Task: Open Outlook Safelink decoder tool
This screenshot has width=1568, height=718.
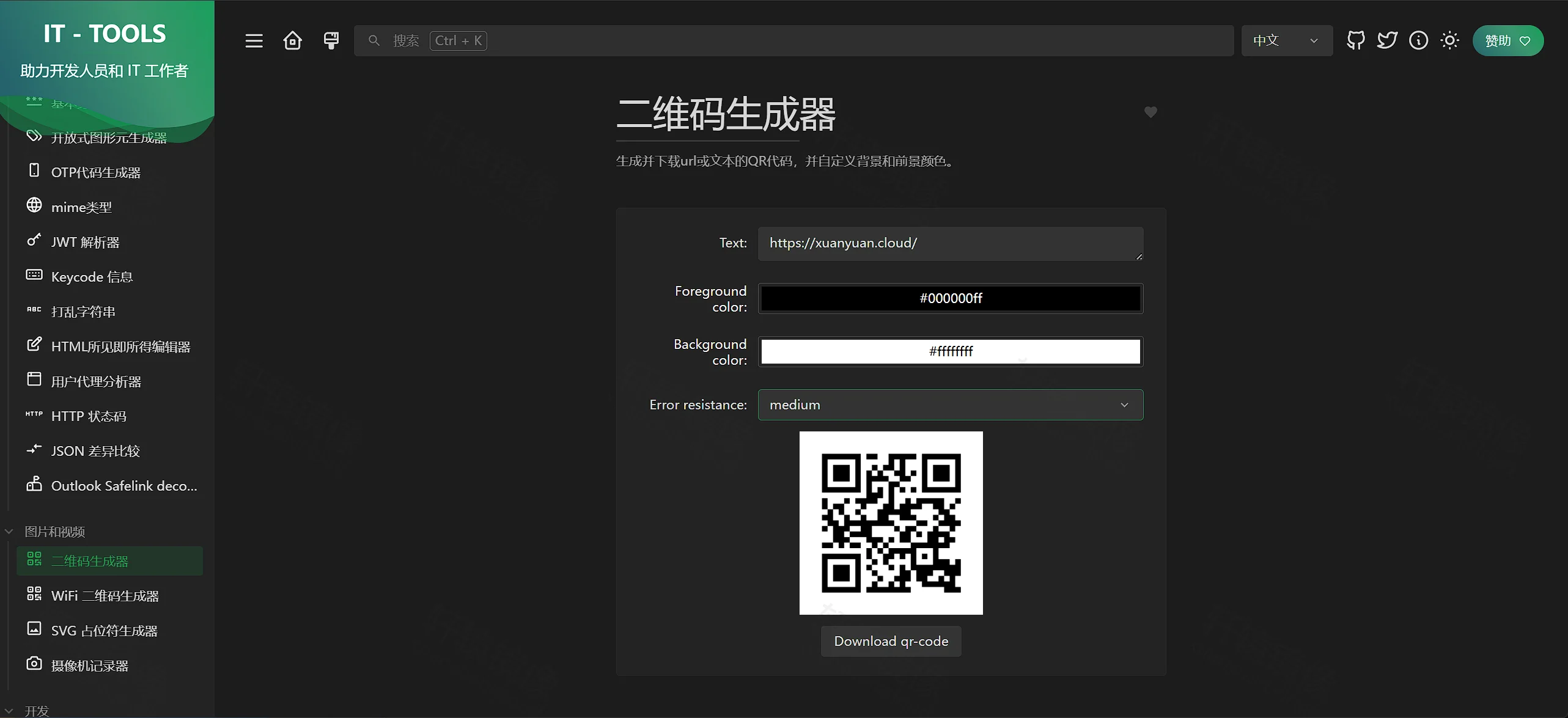Action: (x=109, y=486)
